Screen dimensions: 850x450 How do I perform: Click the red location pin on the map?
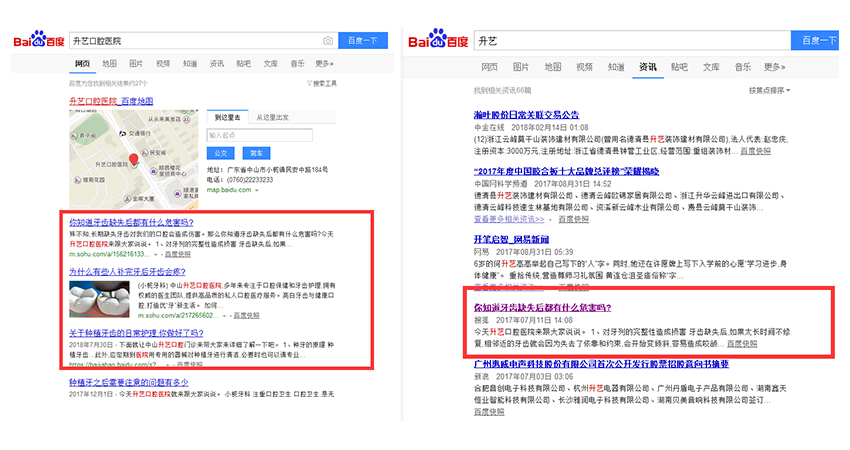coord(133,159)
